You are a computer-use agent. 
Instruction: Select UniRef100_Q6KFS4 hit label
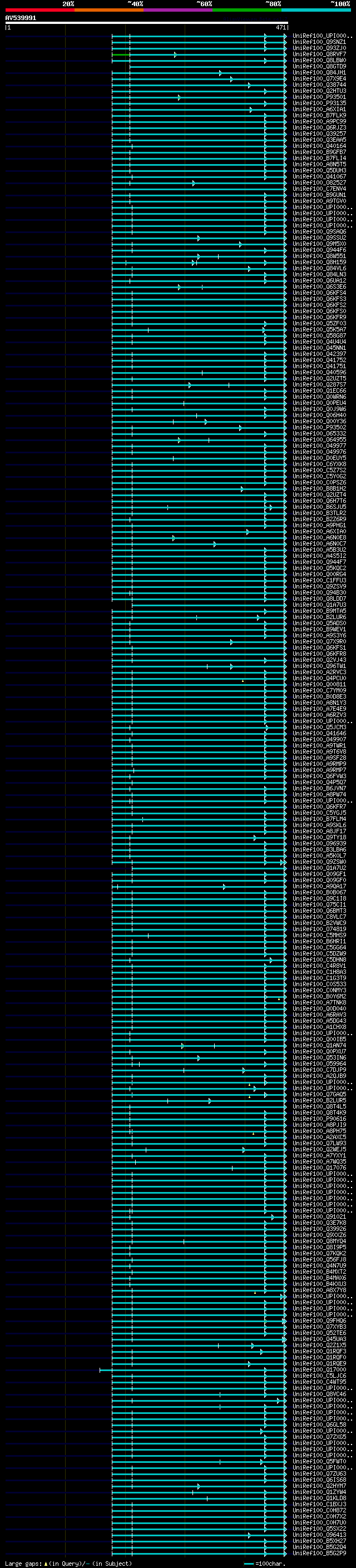(x=319, y=293)
